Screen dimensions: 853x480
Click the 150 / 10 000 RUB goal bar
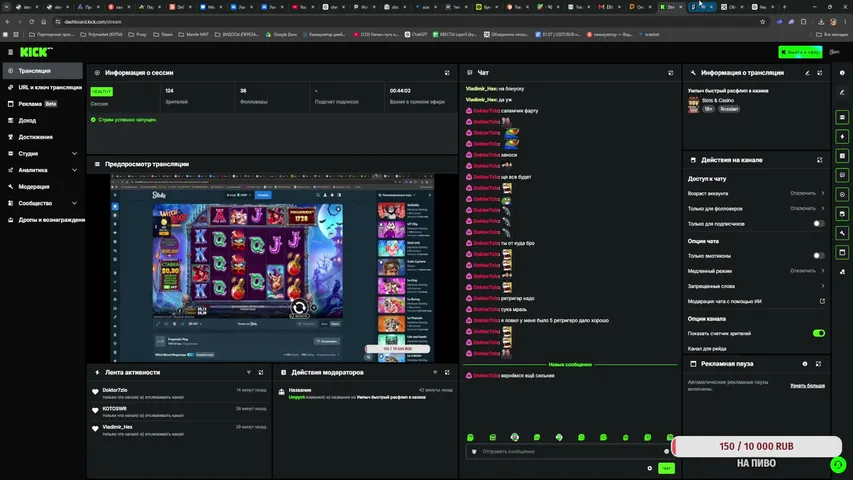(x=756, y=446)
